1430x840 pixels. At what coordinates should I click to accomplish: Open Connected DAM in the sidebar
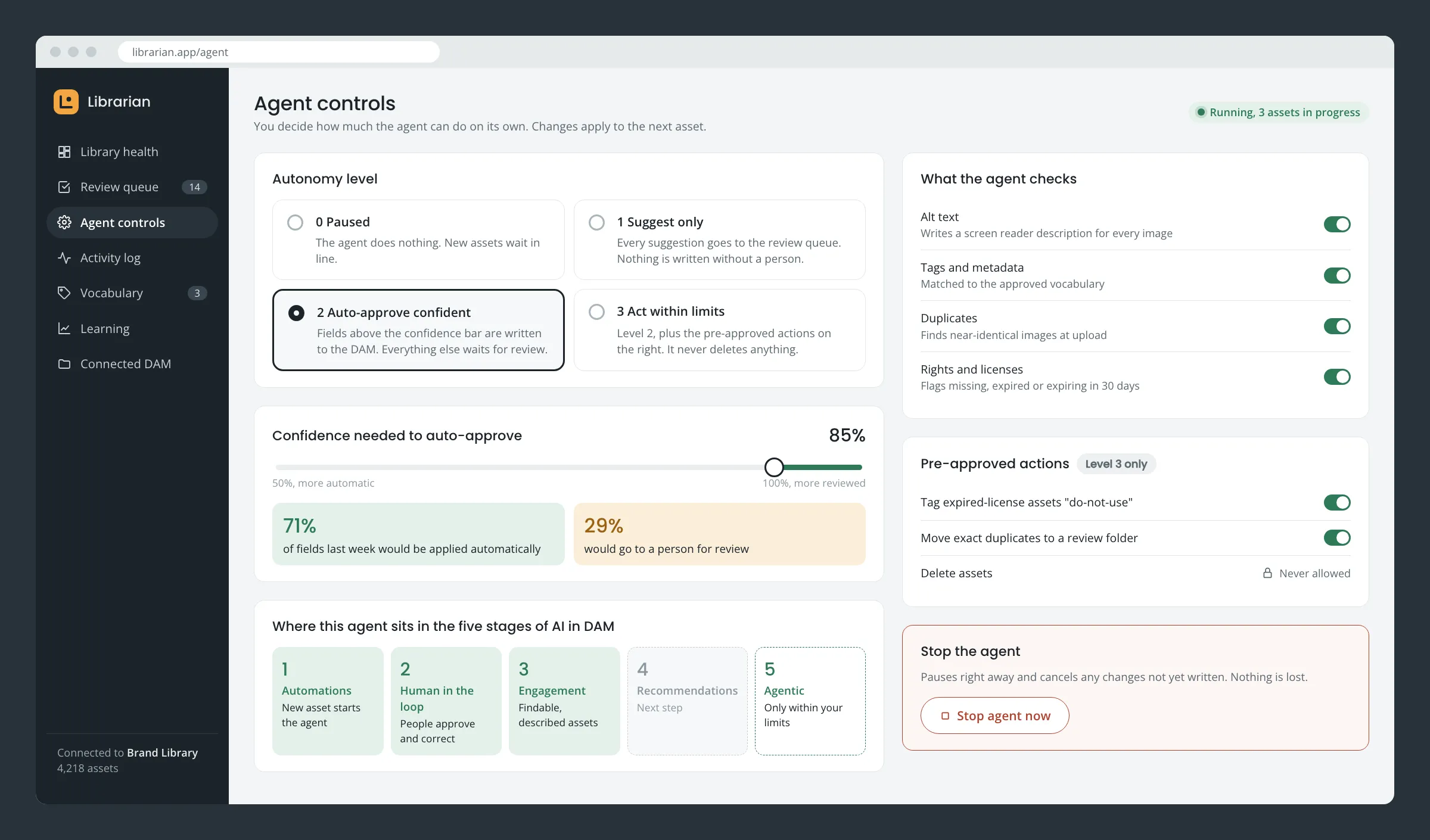click(132, 364)
